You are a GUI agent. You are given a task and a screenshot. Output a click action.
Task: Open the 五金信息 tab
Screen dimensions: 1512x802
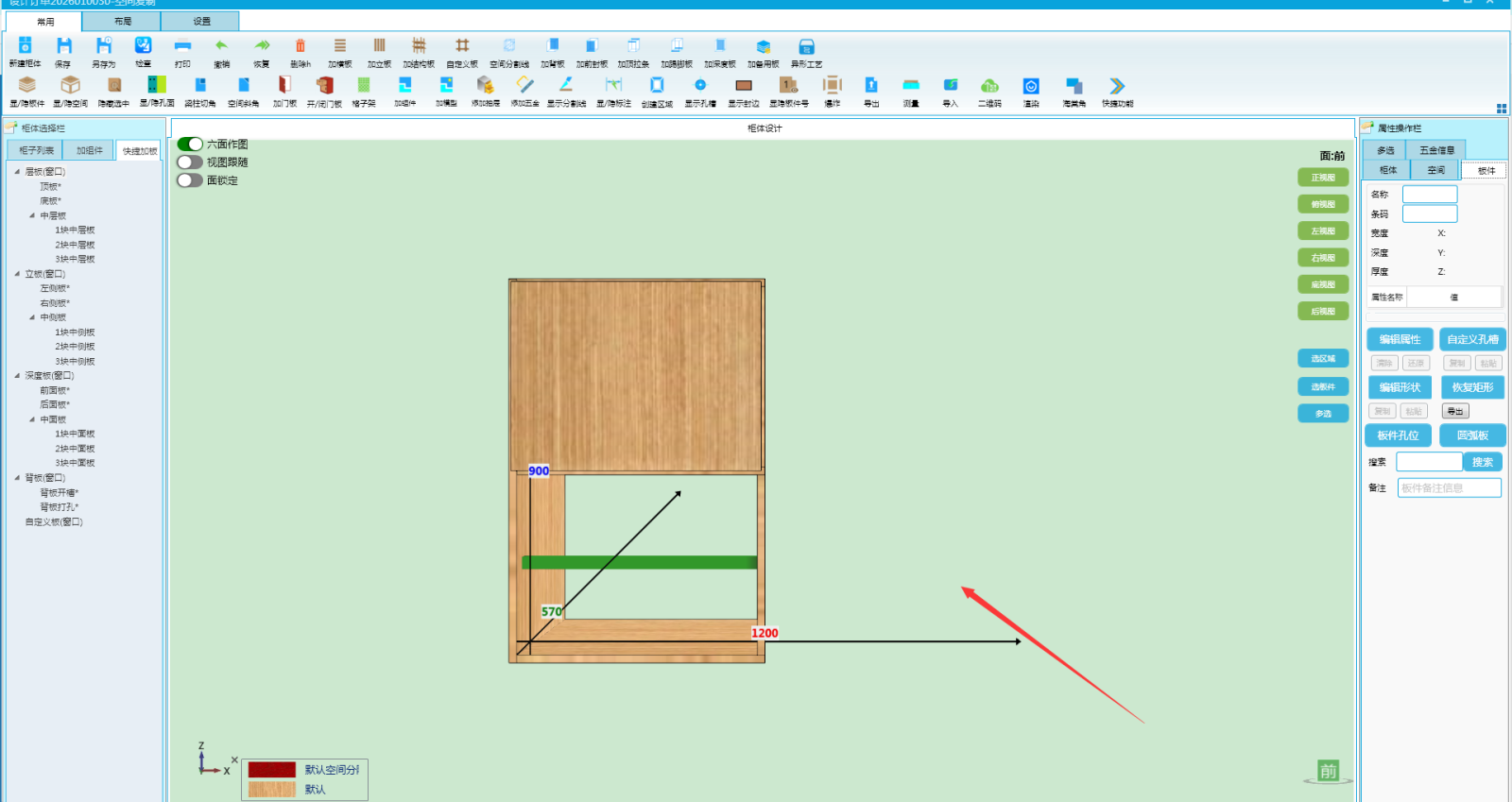[x=1436, y=150]
